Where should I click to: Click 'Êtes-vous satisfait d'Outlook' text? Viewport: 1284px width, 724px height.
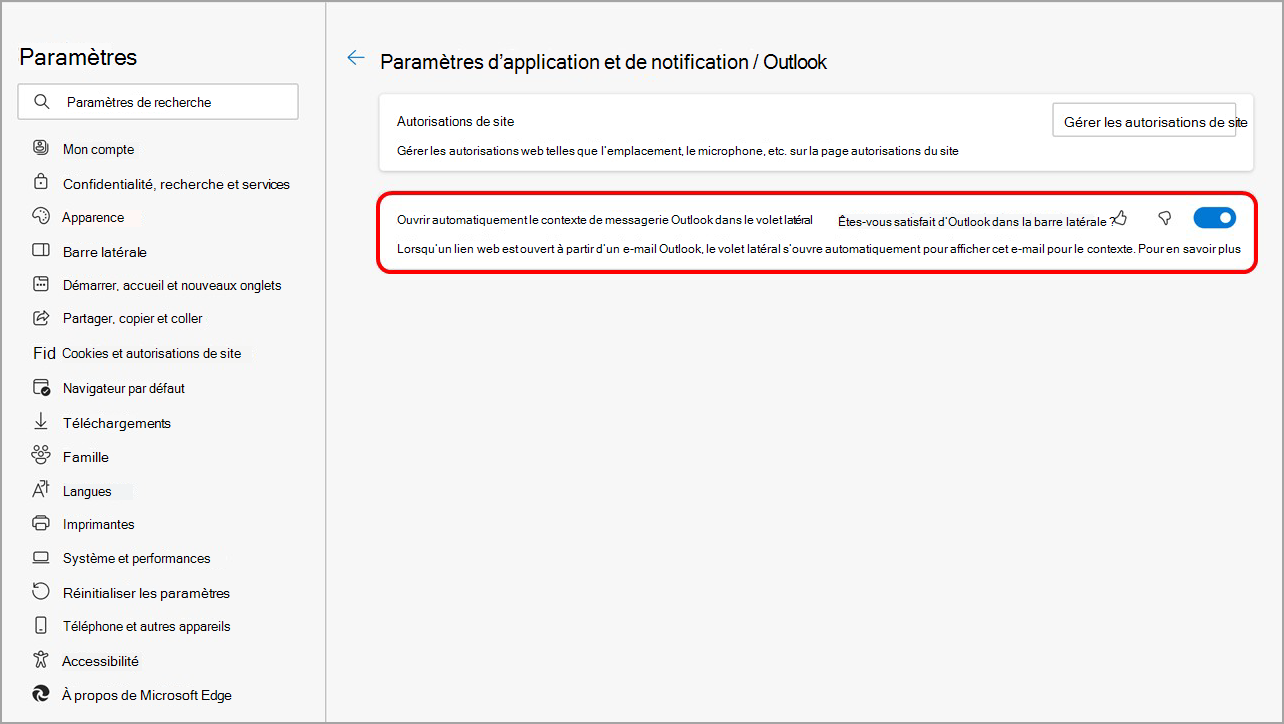975,222
